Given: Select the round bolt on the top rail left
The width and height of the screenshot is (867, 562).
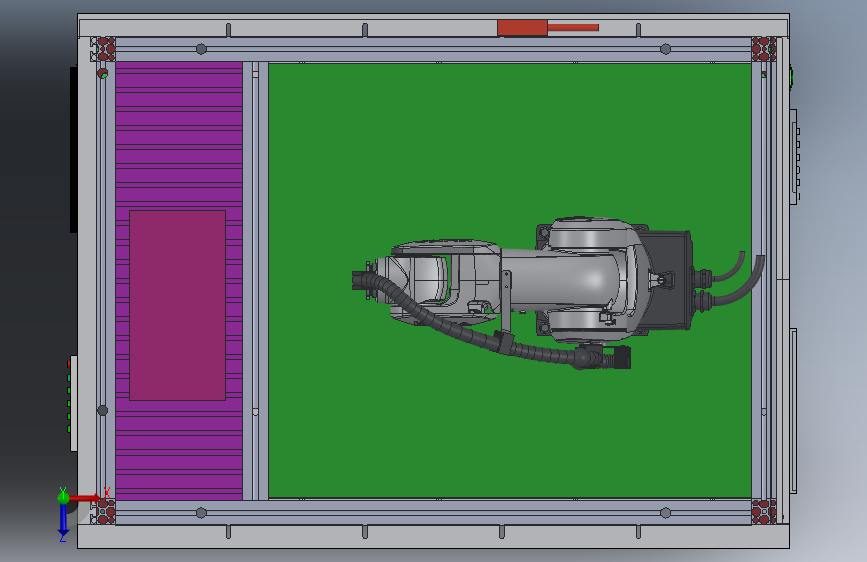Looking at the screenshot, I should pyautogui.click(x=201, y=49).
